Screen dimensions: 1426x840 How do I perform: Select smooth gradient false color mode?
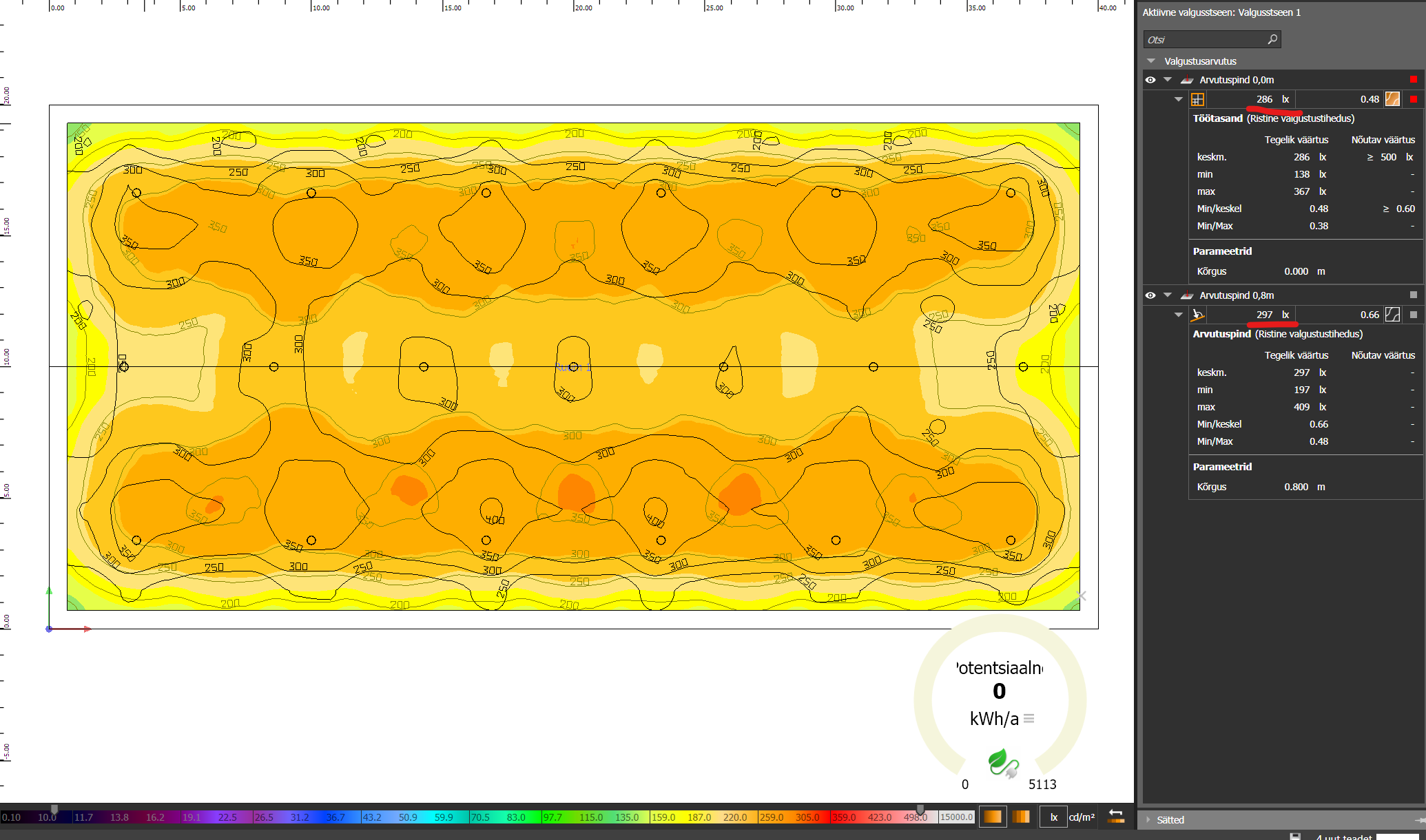pos(993,817)
